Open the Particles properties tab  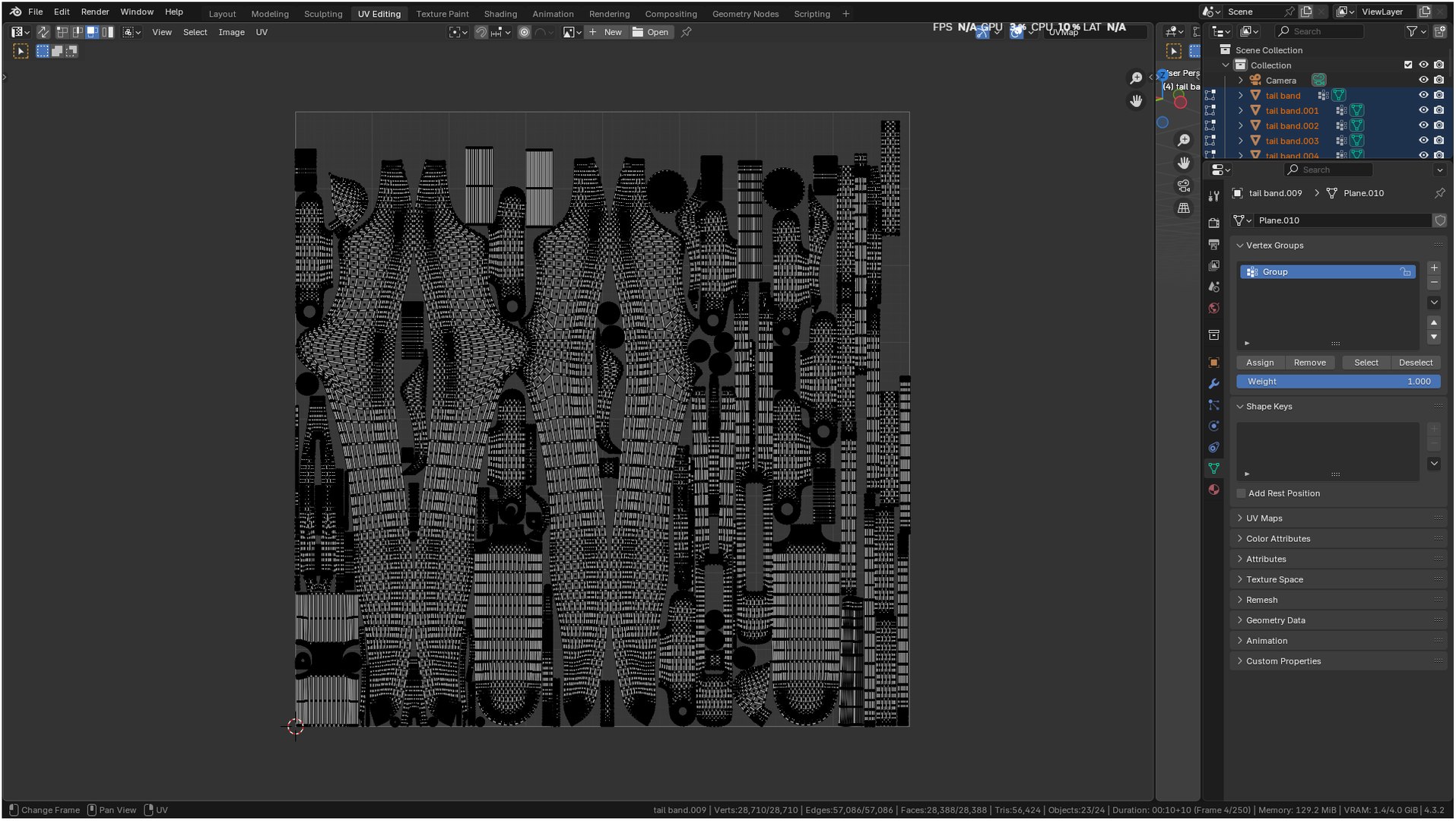click(1213, 405)
